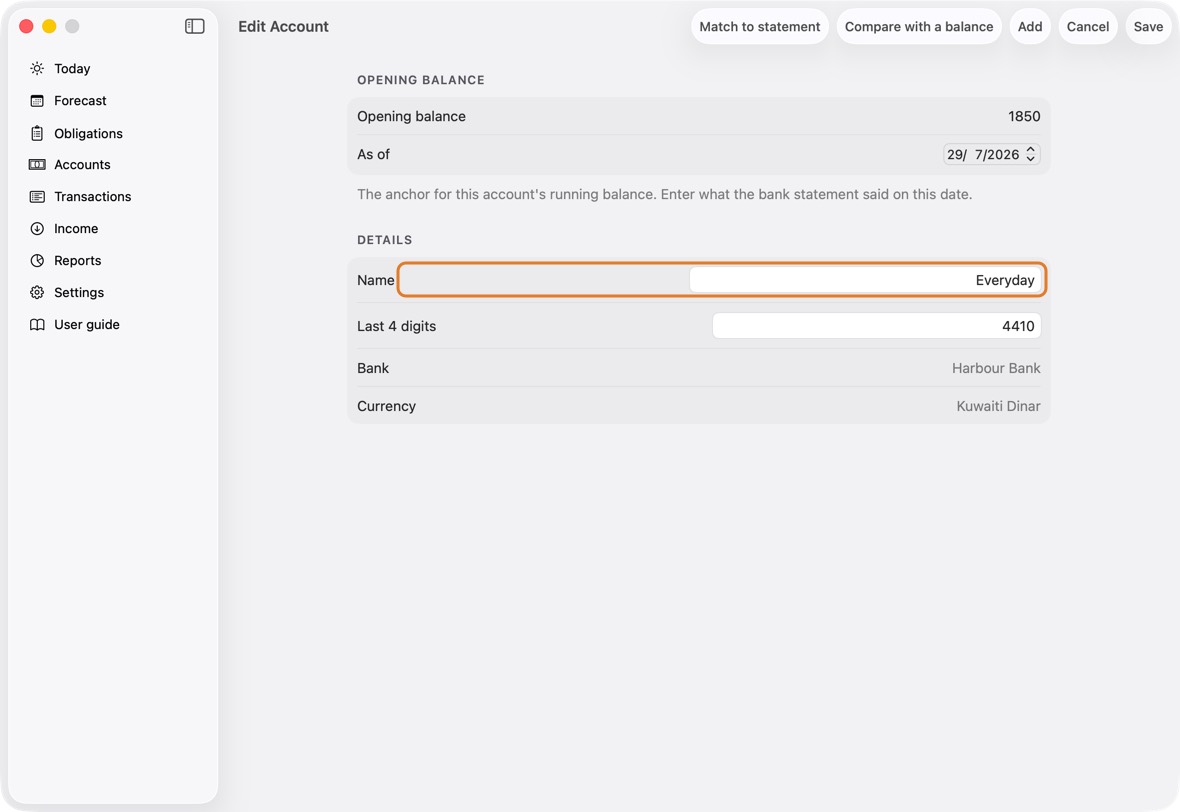
Task: Select the Income arrow icon
Action: (37, 229)
